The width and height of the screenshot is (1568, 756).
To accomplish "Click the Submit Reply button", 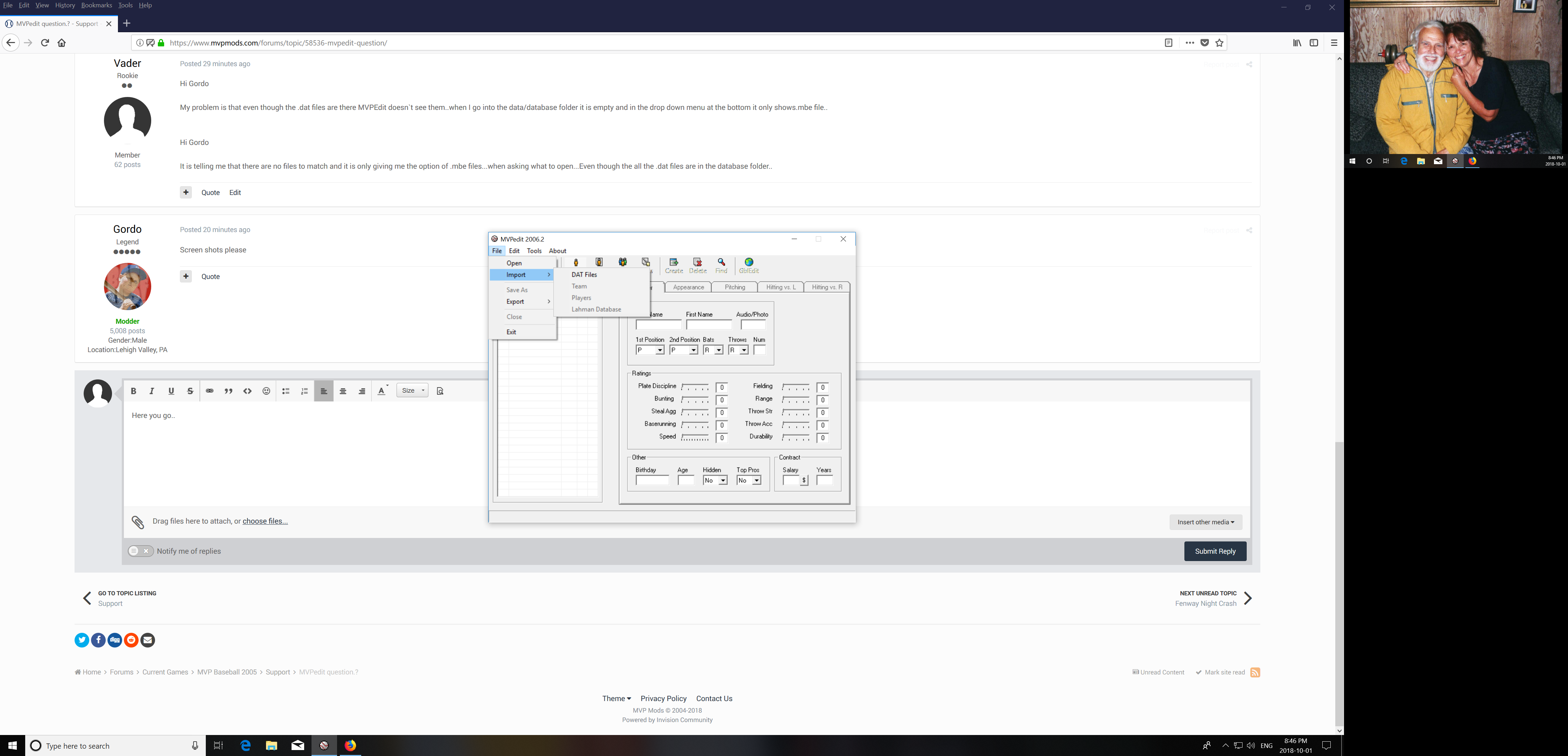I will point(1215,552).
